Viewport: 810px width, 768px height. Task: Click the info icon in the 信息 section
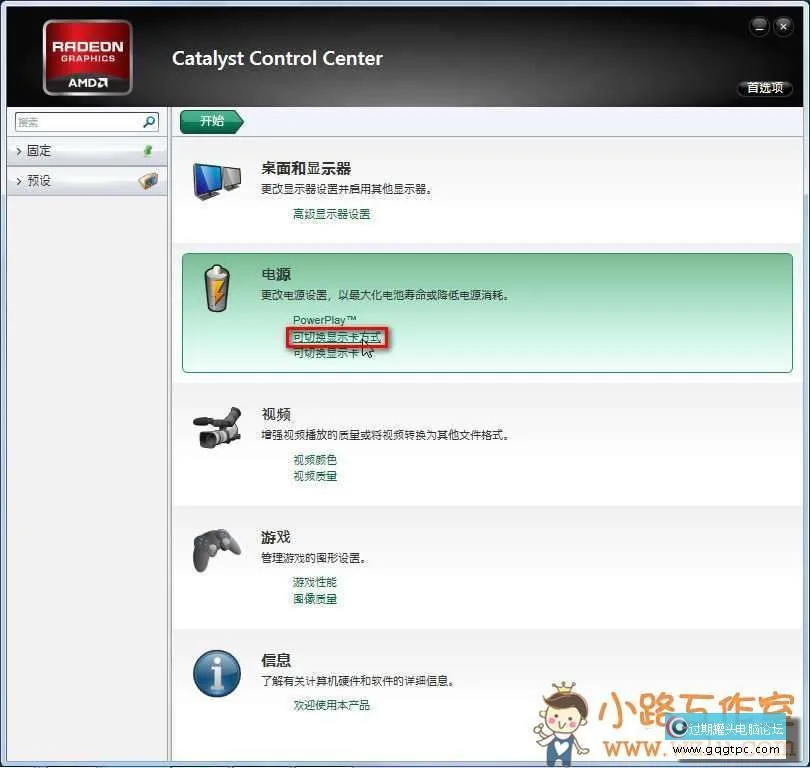point(217,673)
